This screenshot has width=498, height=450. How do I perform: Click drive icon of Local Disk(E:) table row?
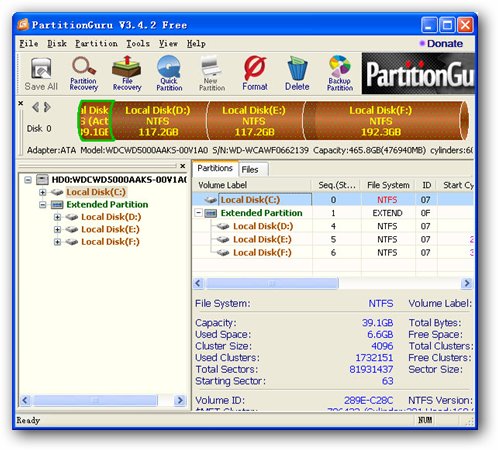coord(223,239)
